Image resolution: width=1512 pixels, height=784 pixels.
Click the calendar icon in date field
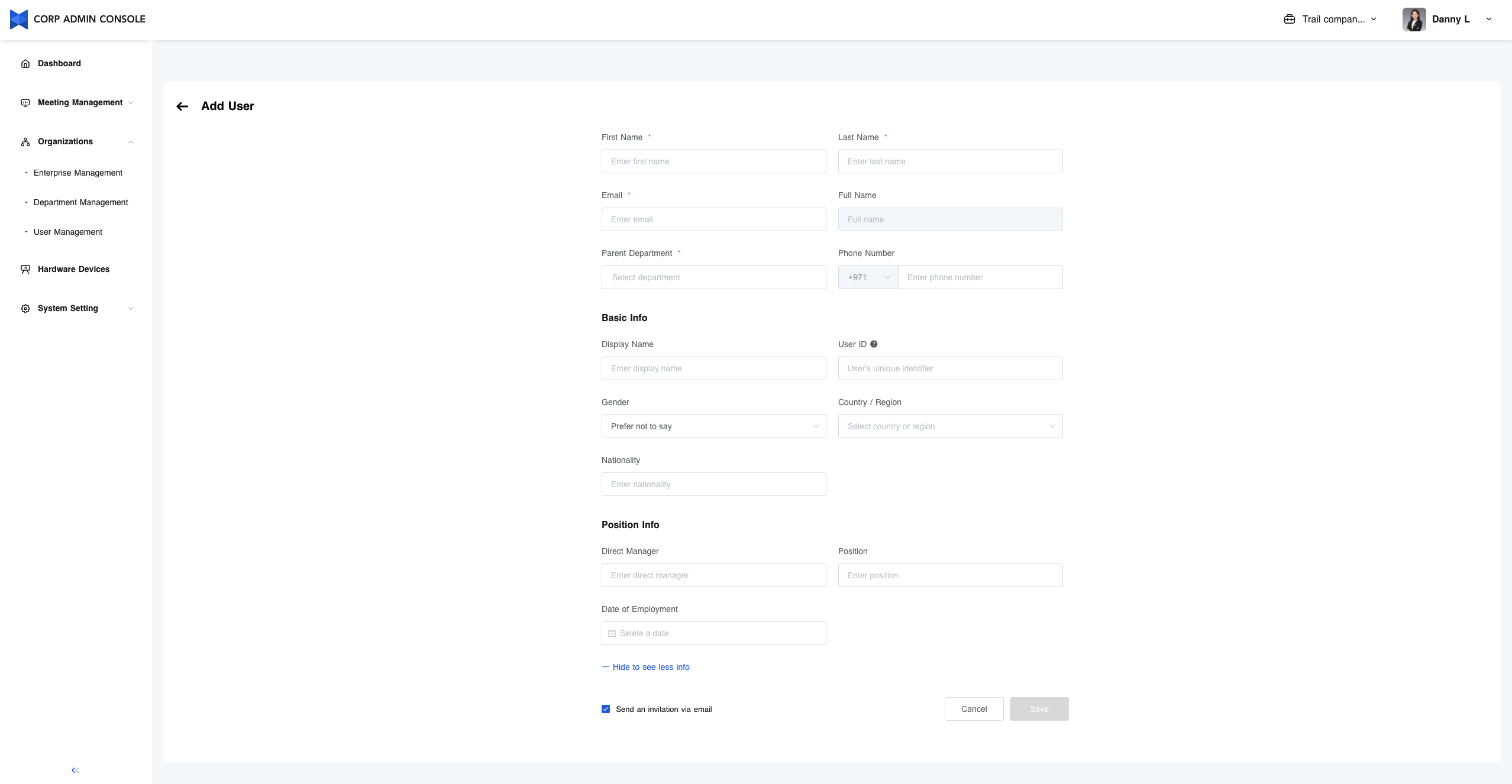pos(612,633)
